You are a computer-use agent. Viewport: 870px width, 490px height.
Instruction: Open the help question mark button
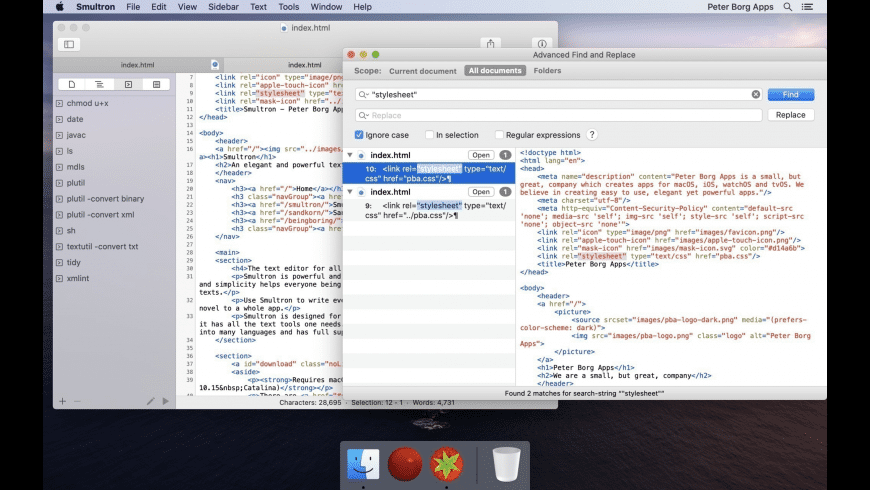tap(592, 135)
